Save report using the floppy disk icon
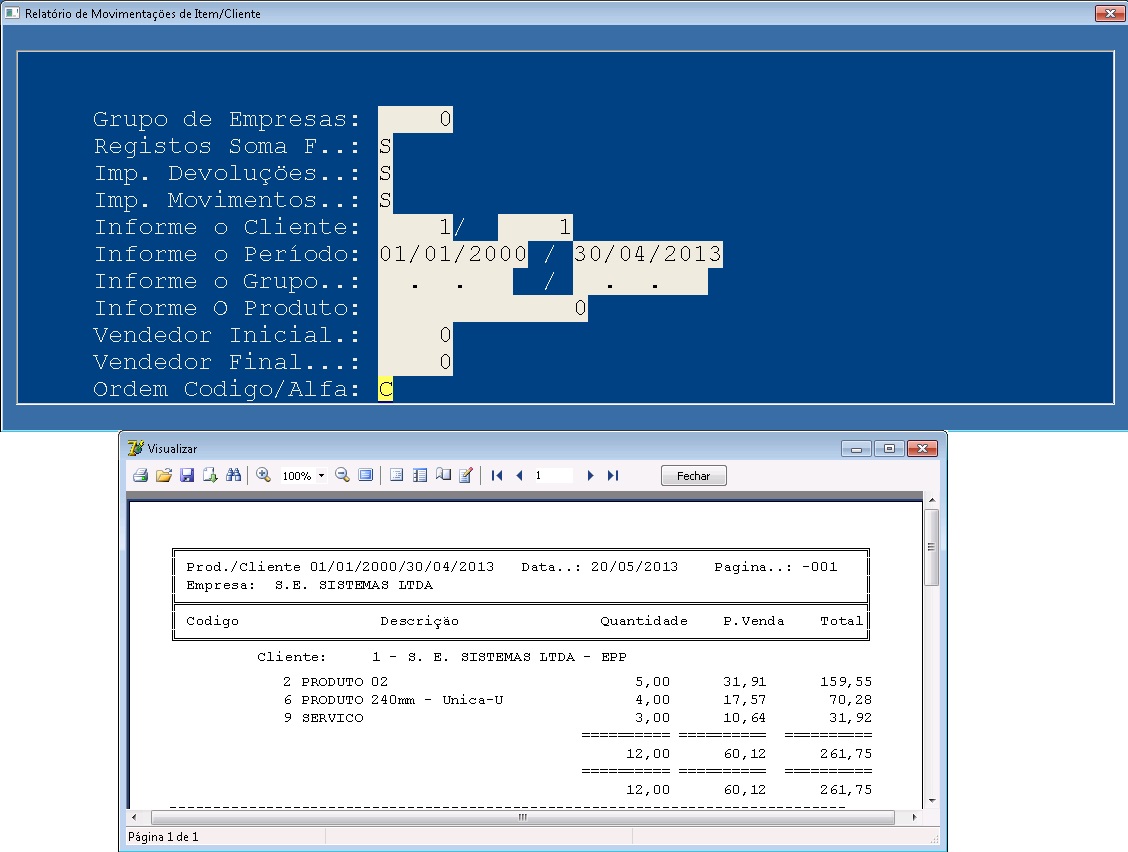This screenshot has width=1128, height=852. [187, 476]
